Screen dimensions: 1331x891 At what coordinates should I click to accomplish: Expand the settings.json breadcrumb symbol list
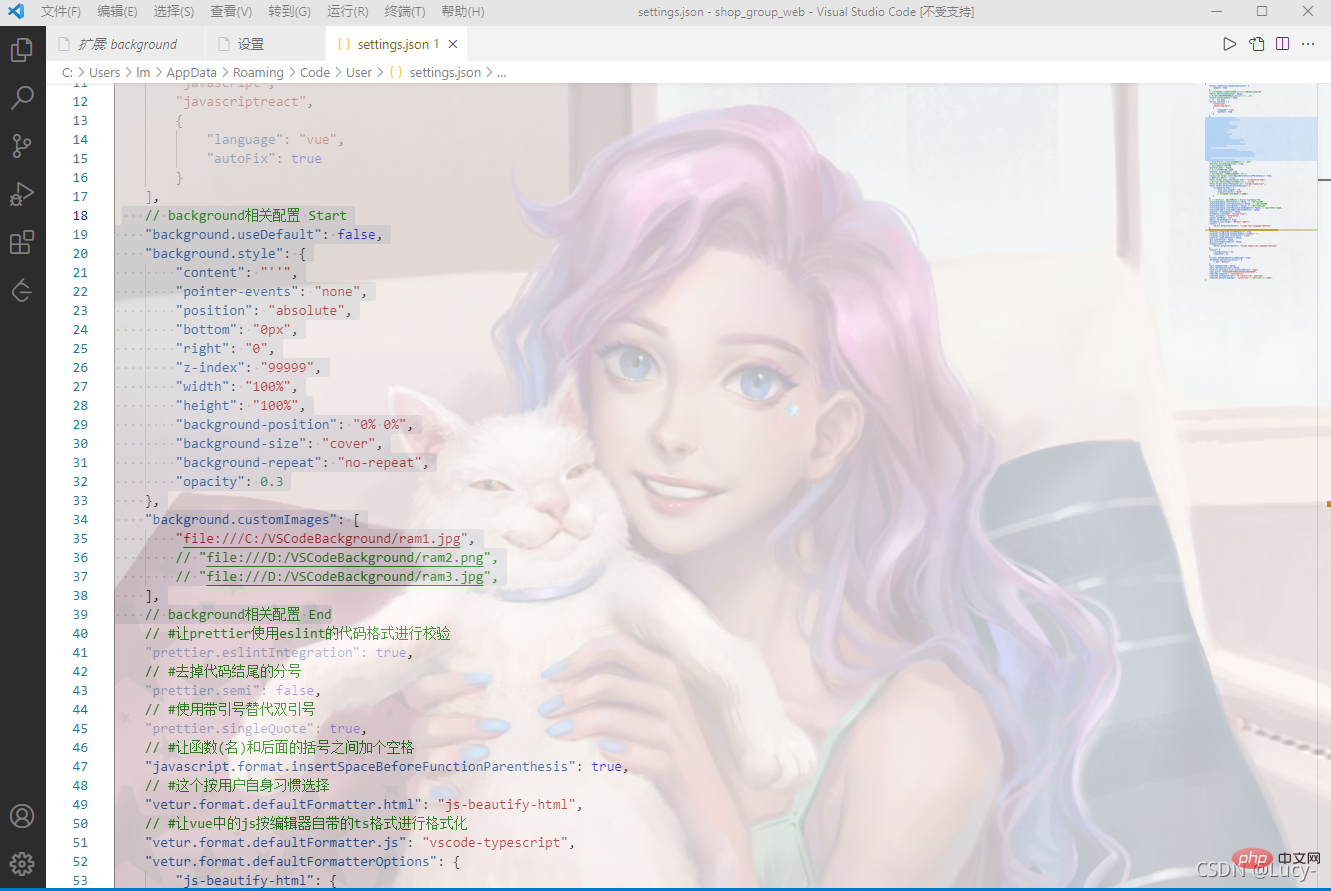[x=501, y=72]
